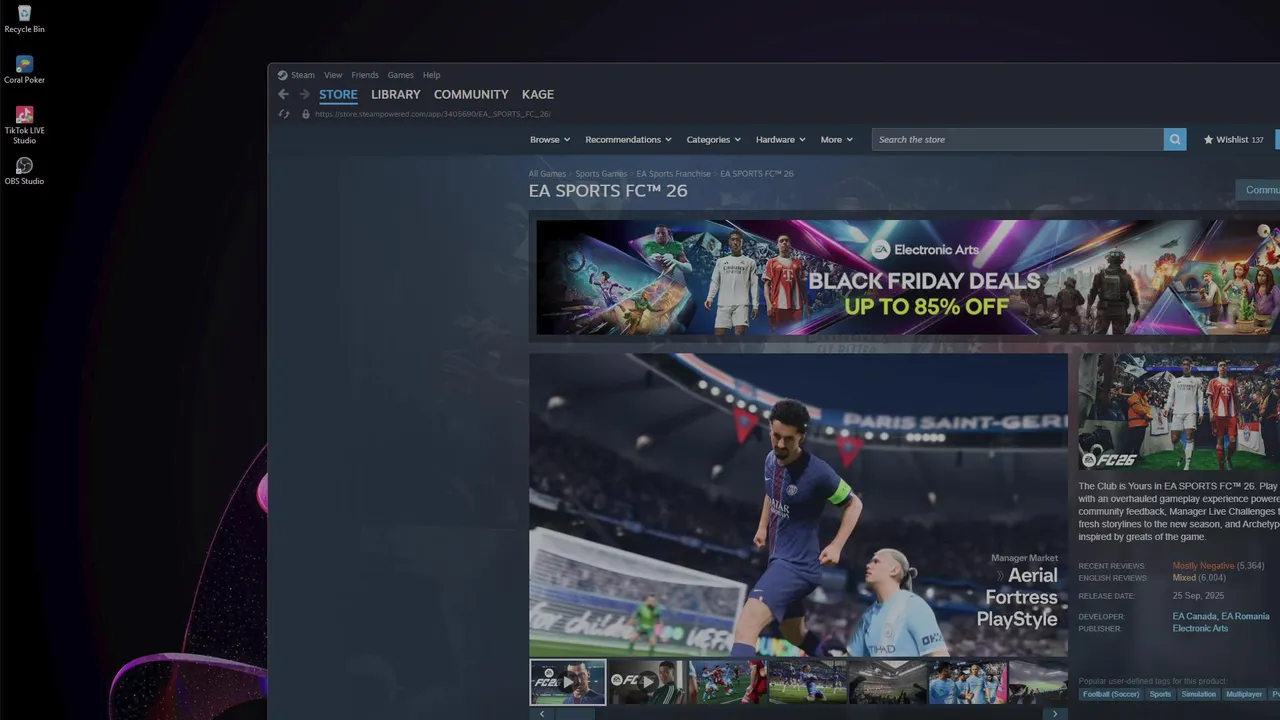Go forward with the Steam forward arrow
The height and width of the screenshot is (720, 1280).
coord(304,94)
